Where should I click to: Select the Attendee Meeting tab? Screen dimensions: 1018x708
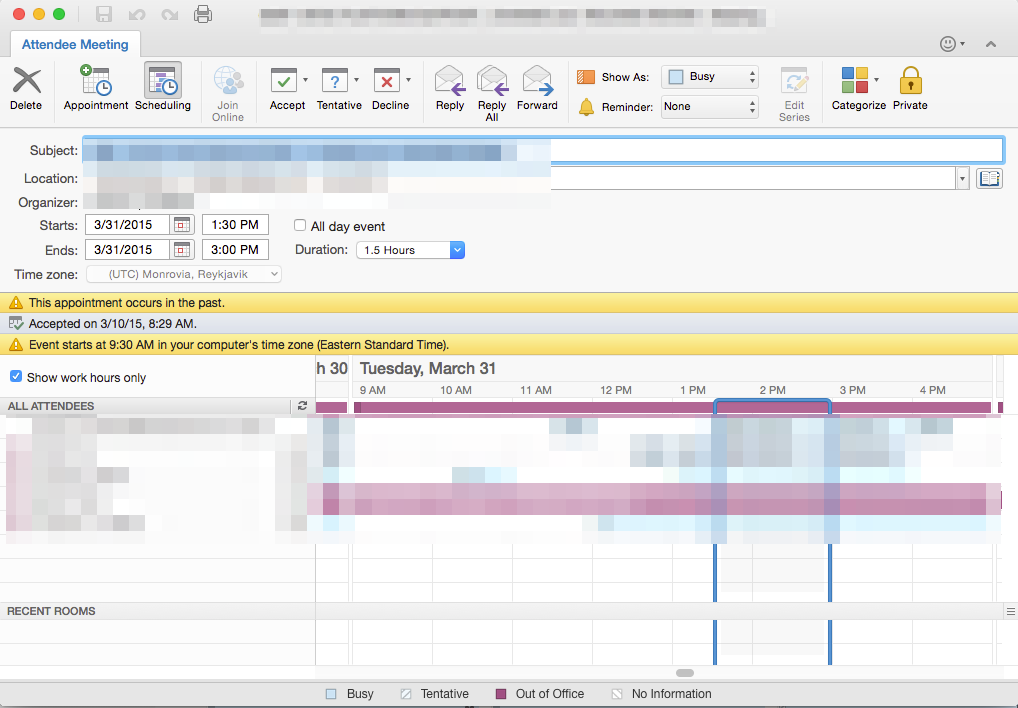(x=75, y=44)
